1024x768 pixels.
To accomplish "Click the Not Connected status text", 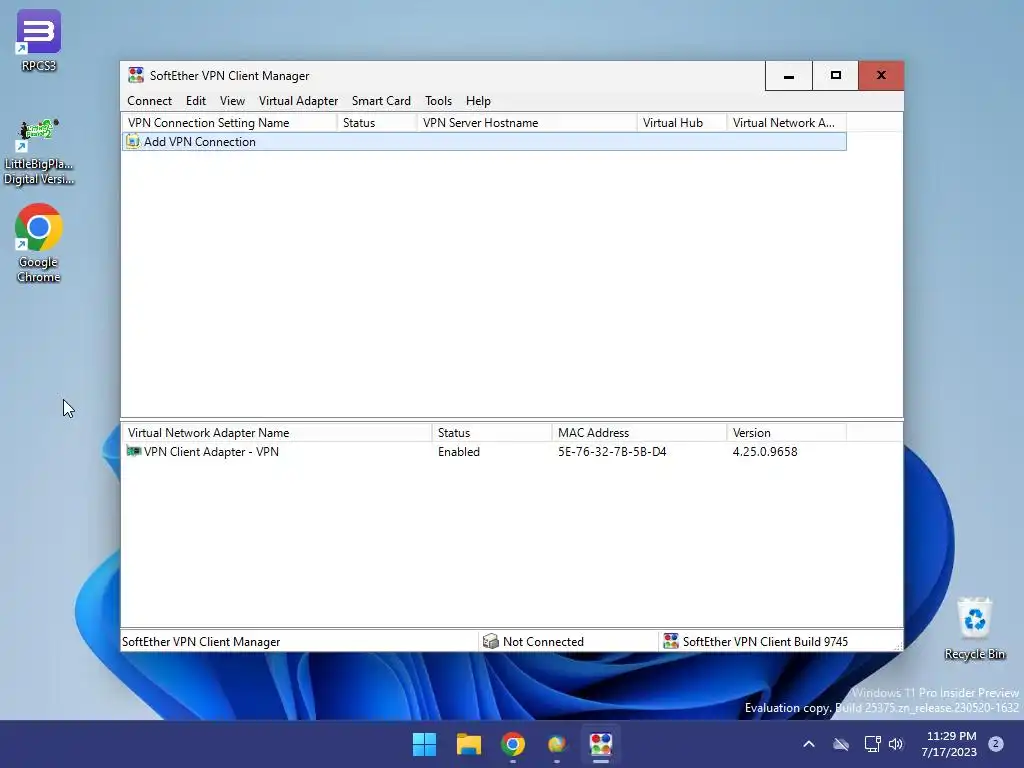I will pos(543,642).
